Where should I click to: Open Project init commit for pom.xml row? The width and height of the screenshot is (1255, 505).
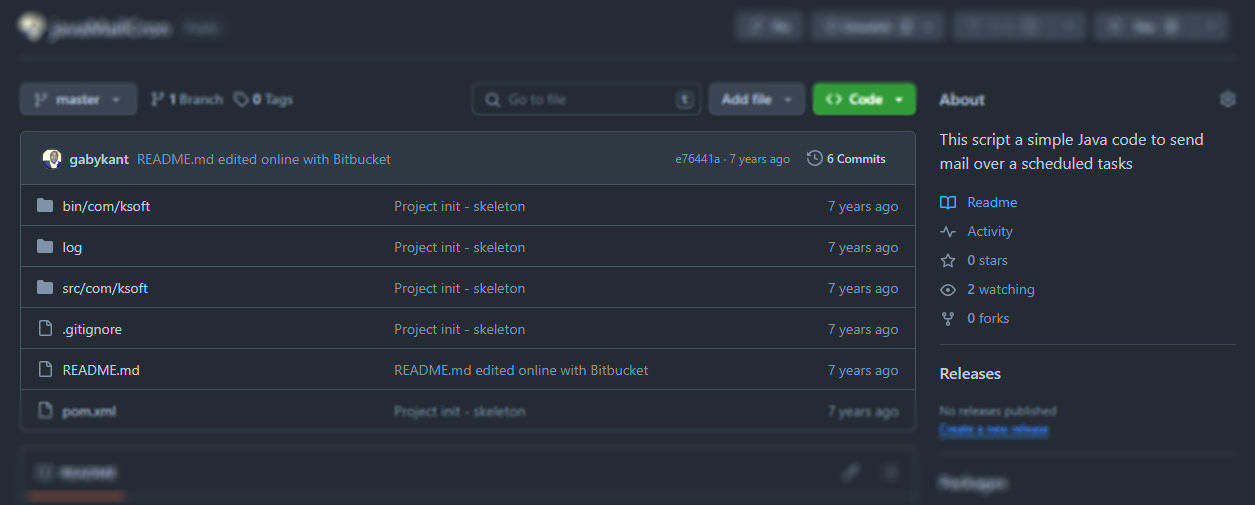(x=459, y=411)
